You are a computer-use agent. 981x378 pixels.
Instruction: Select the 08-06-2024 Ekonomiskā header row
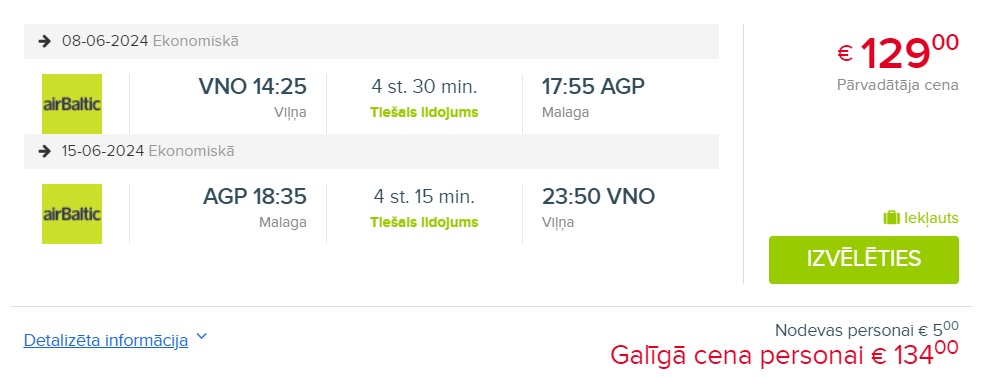click(372, 41)
